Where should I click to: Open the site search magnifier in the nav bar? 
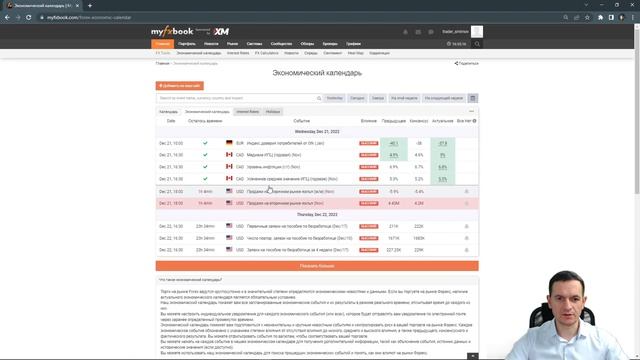pos(477,44)
